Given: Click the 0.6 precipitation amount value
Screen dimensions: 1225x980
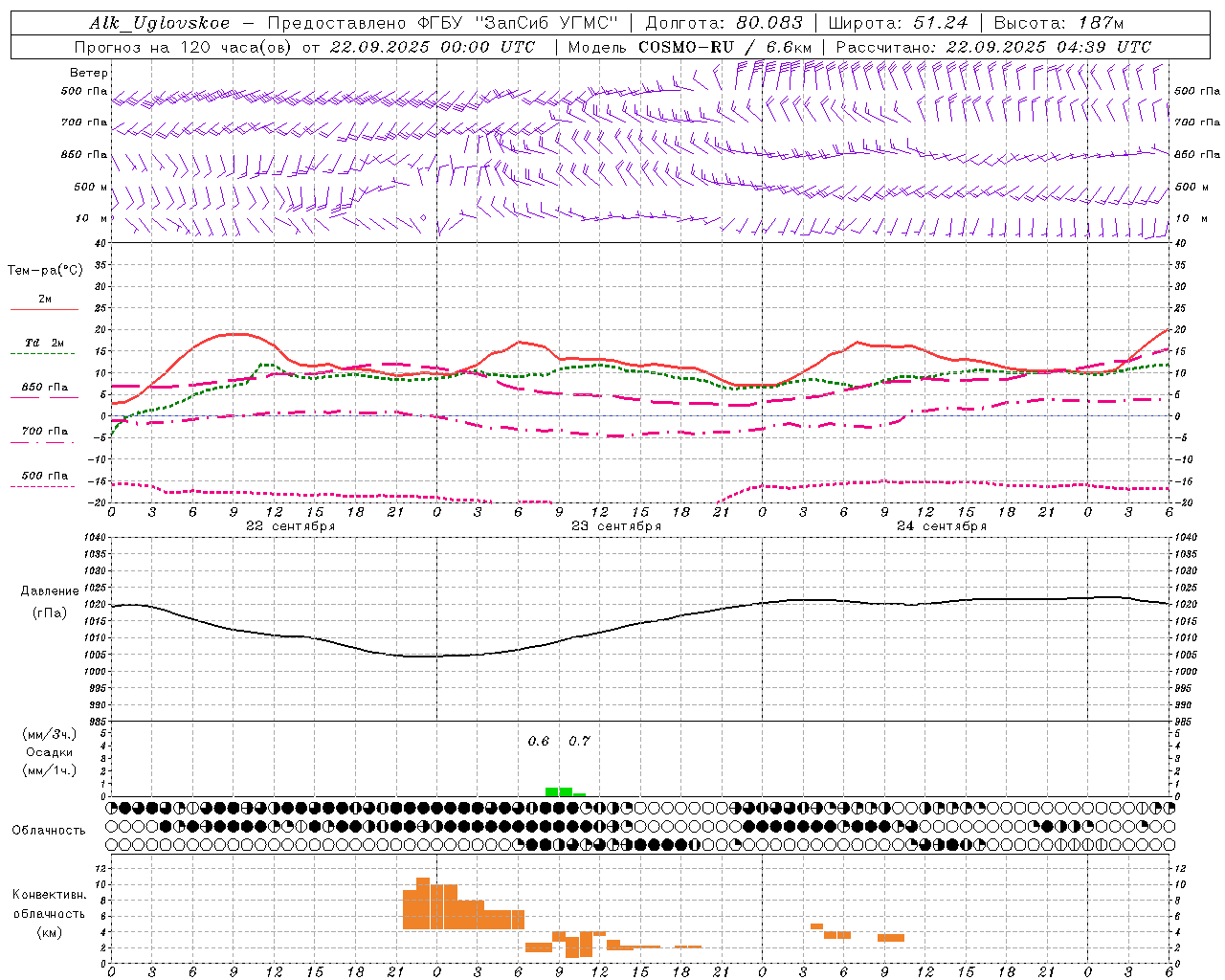Looking at the screenshot, I should 539,742.
